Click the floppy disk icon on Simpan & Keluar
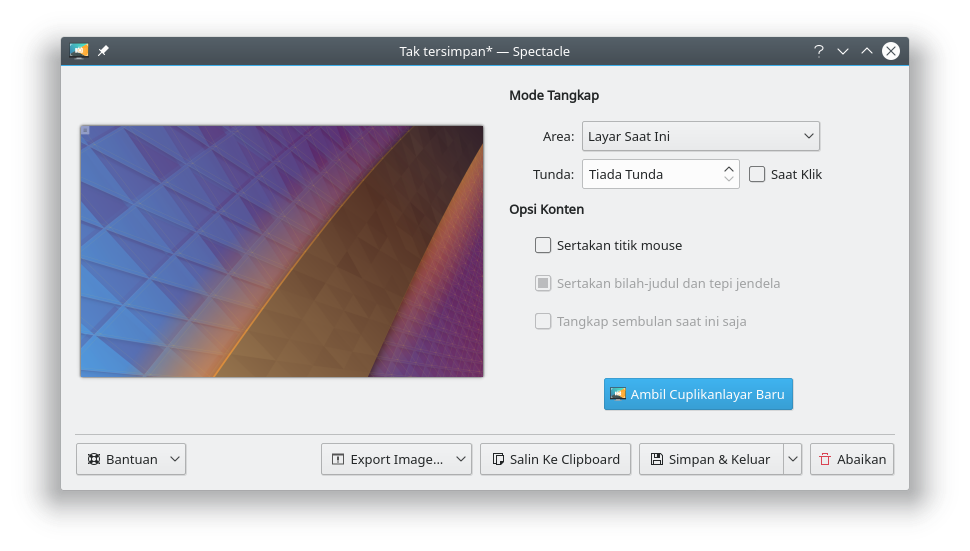This screenshot has width=970, height=551. pyautogui.click(x=656, y=459)
